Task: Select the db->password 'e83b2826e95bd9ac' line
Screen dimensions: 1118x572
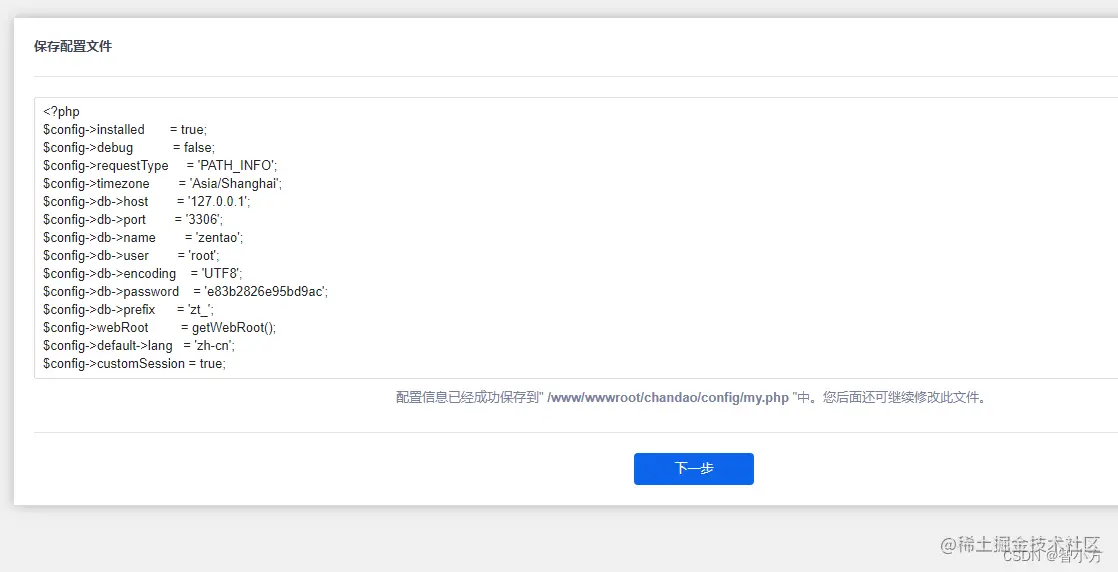Action: coord(185,291)
